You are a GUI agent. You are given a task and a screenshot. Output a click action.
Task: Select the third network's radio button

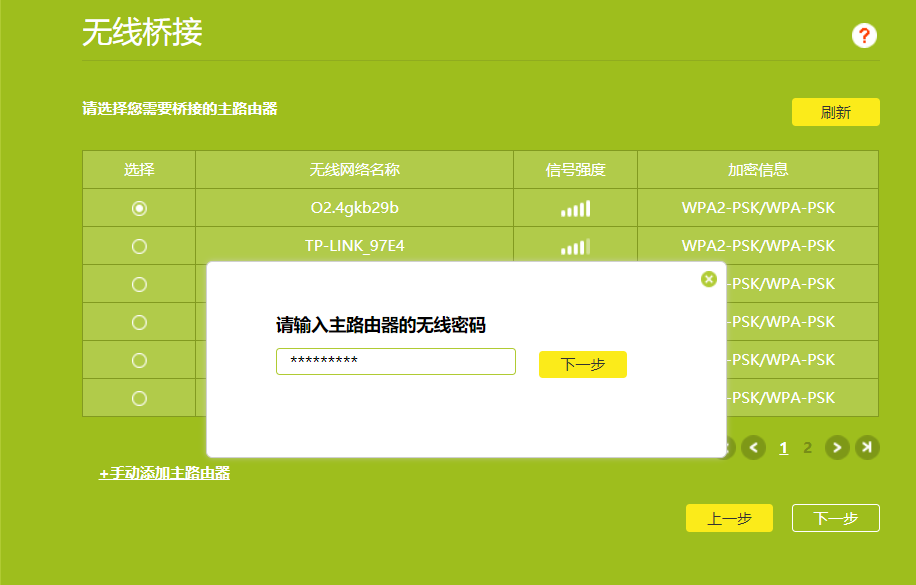139,283
